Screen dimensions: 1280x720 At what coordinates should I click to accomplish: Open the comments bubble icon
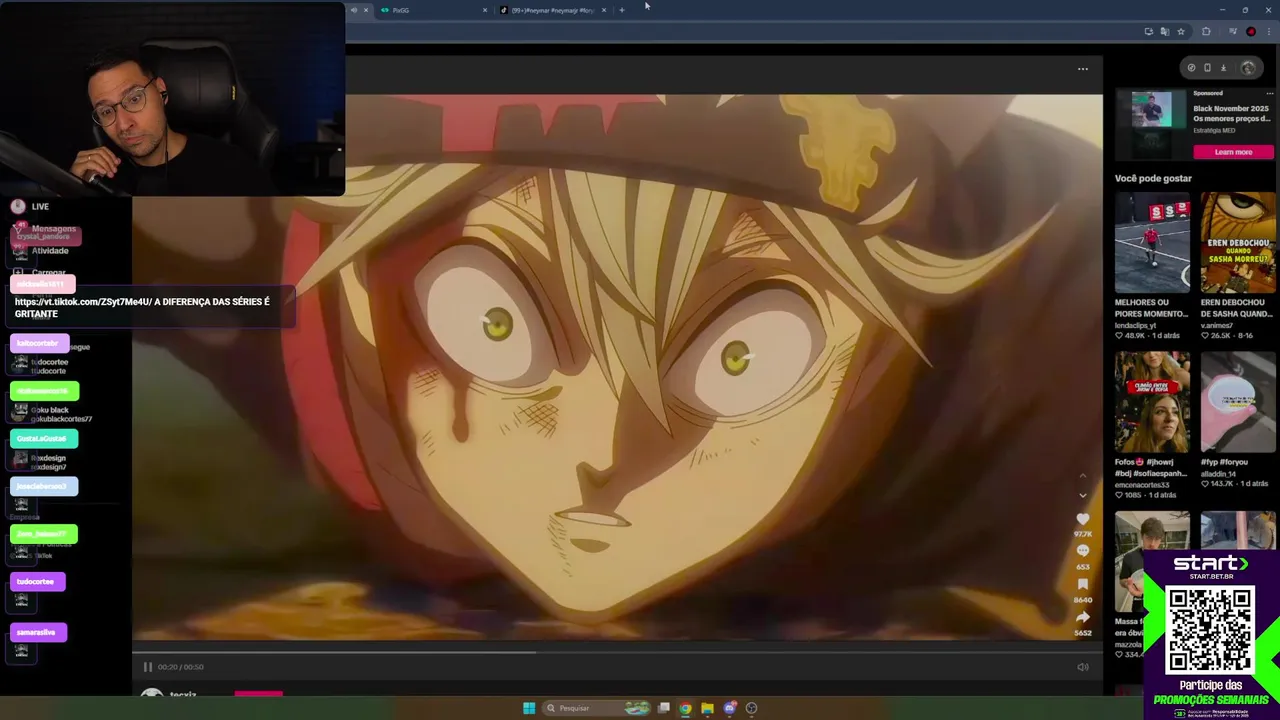[x=1082, y=551]
